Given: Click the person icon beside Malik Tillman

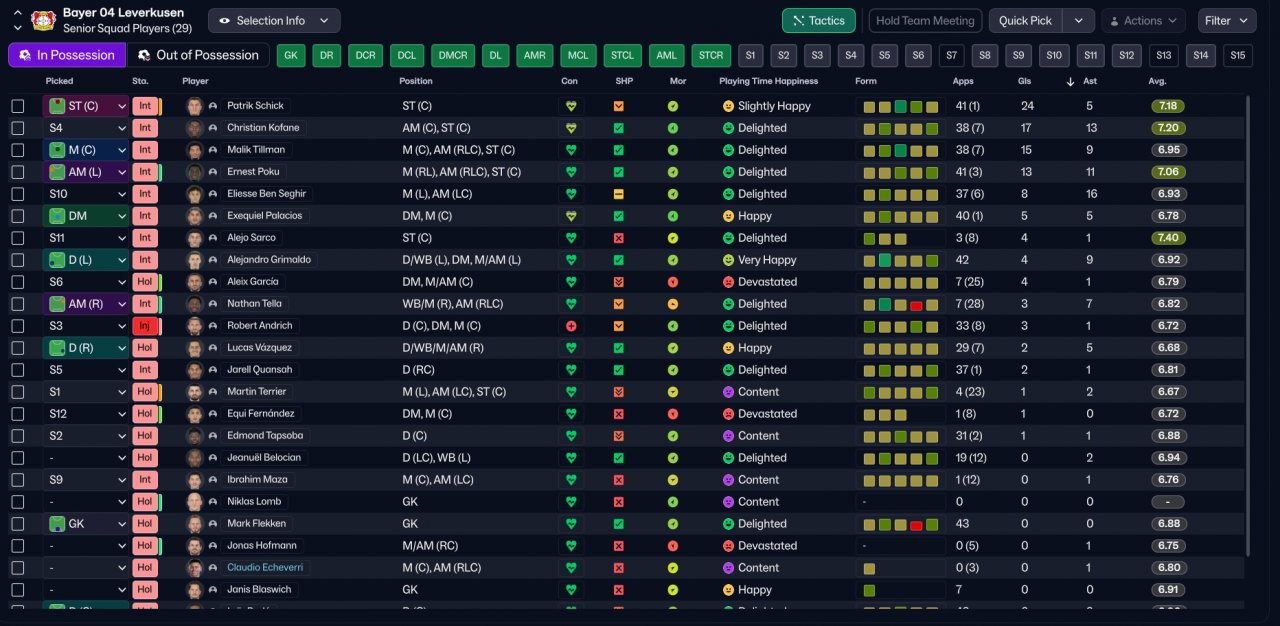Looking at the screenshot, I should click(213, 150).
